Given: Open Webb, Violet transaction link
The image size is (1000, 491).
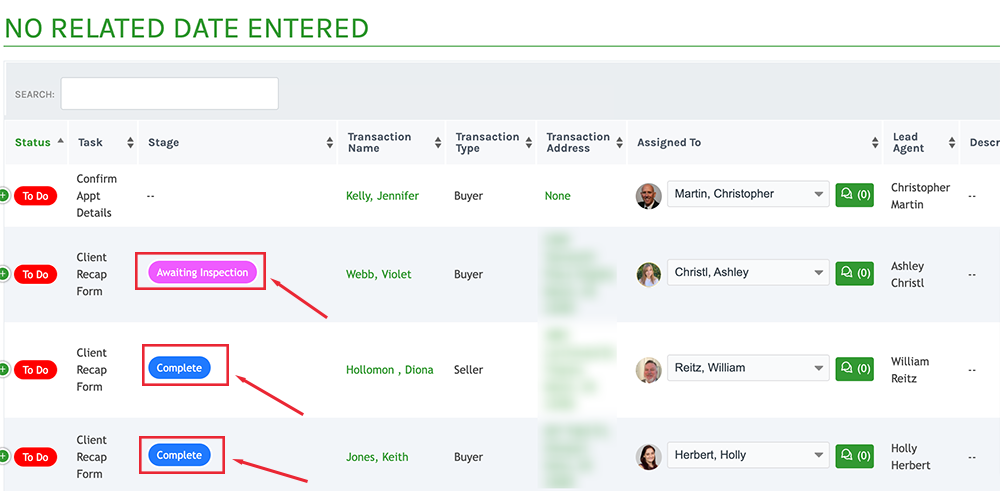Looking at the screenshot, I should [x=379, y=274].
